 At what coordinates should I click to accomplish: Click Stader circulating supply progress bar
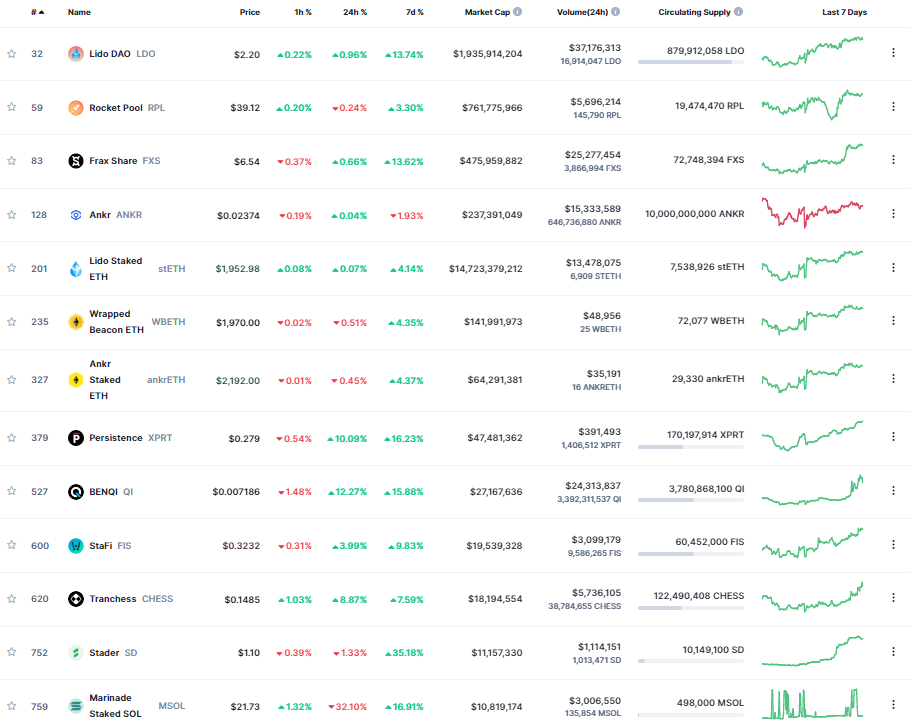[691, 660]
